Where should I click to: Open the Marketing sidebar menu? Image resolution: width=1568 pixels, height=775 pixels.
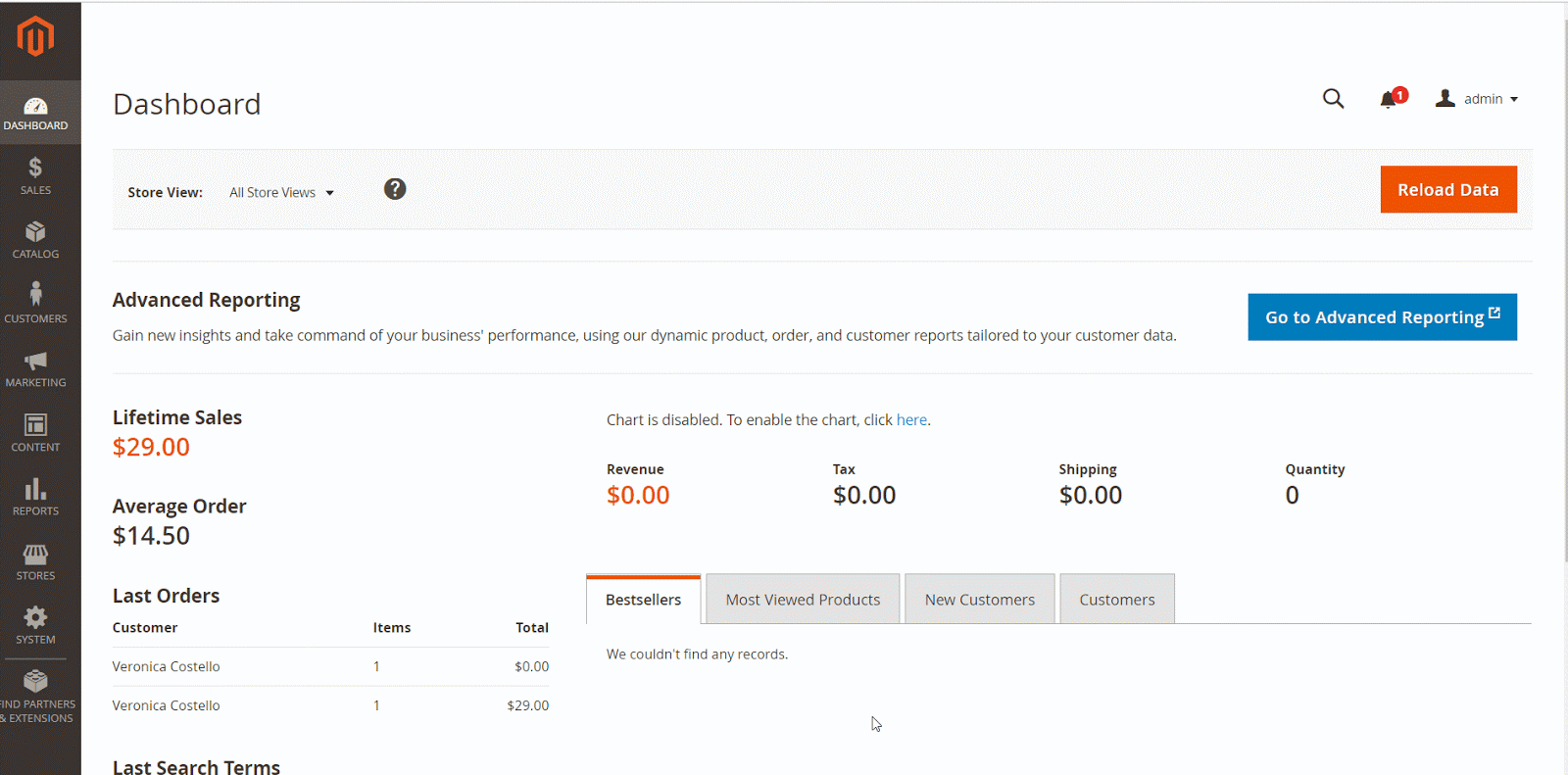(35, 368)
